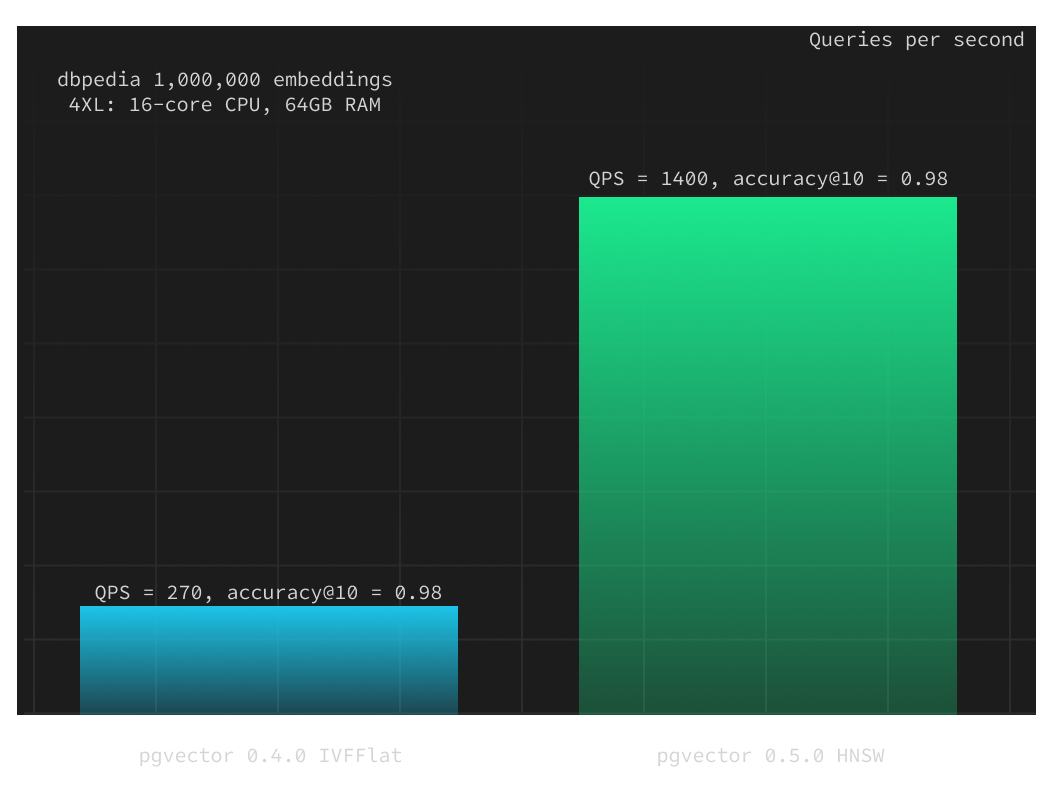Screen dimensions: 1052x796
Task: Click the word "IVFFlat" below the chart
Action: coord(360,756)
